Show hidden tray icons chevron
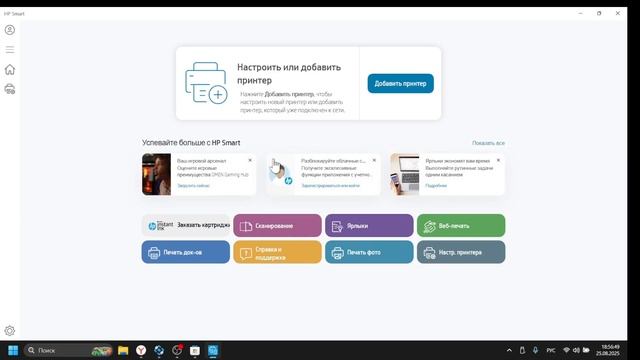 509,350
